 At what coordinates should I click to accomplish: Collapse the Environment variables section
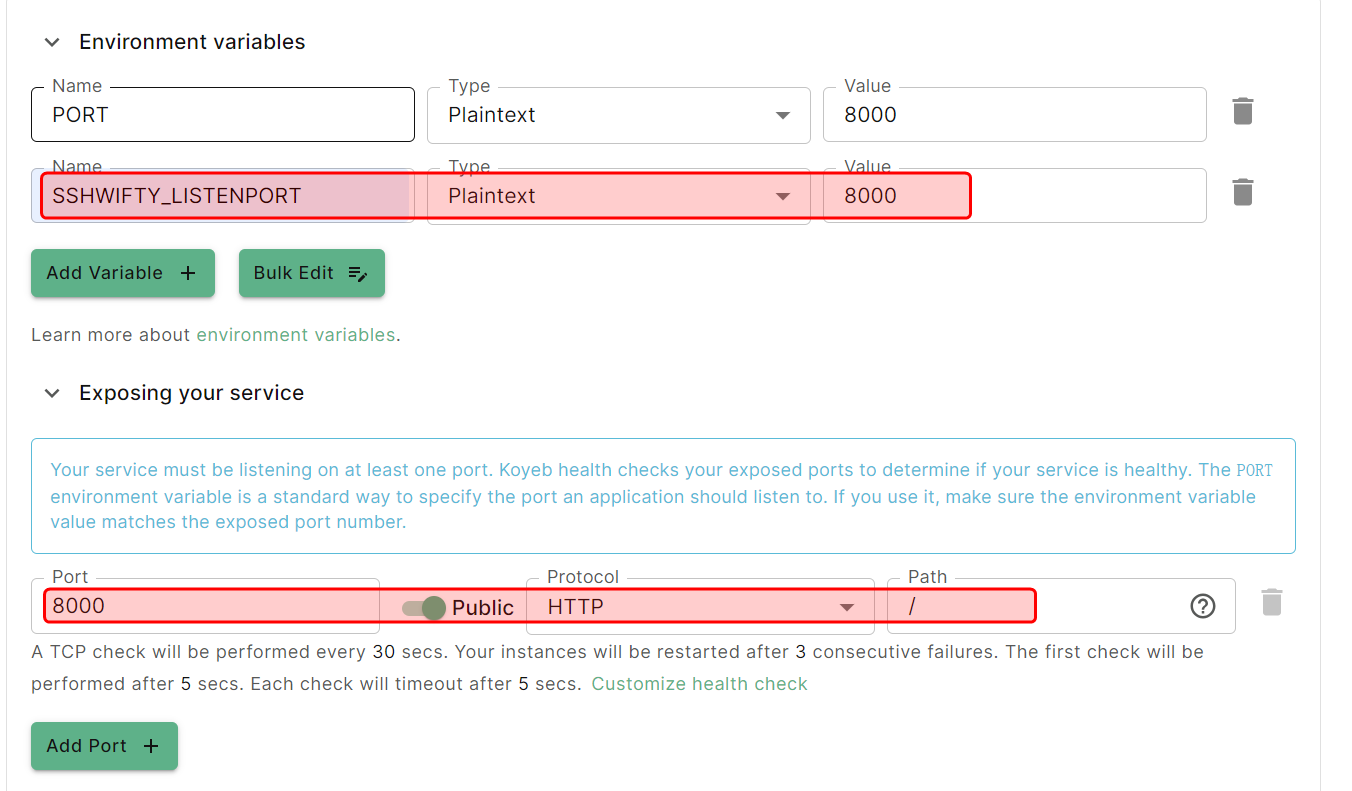click(x=53, y=42)
